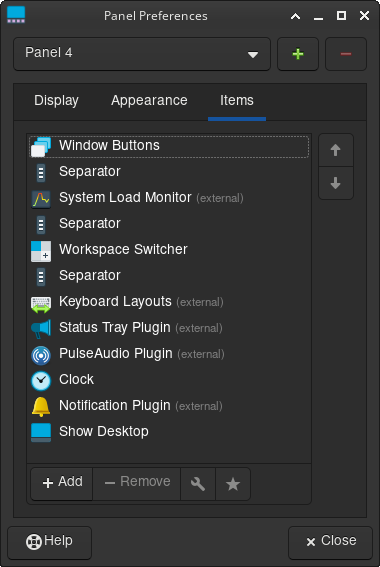380x567 pixels.
Task: Switch to the Appearance tab
Action: point(149,101)
